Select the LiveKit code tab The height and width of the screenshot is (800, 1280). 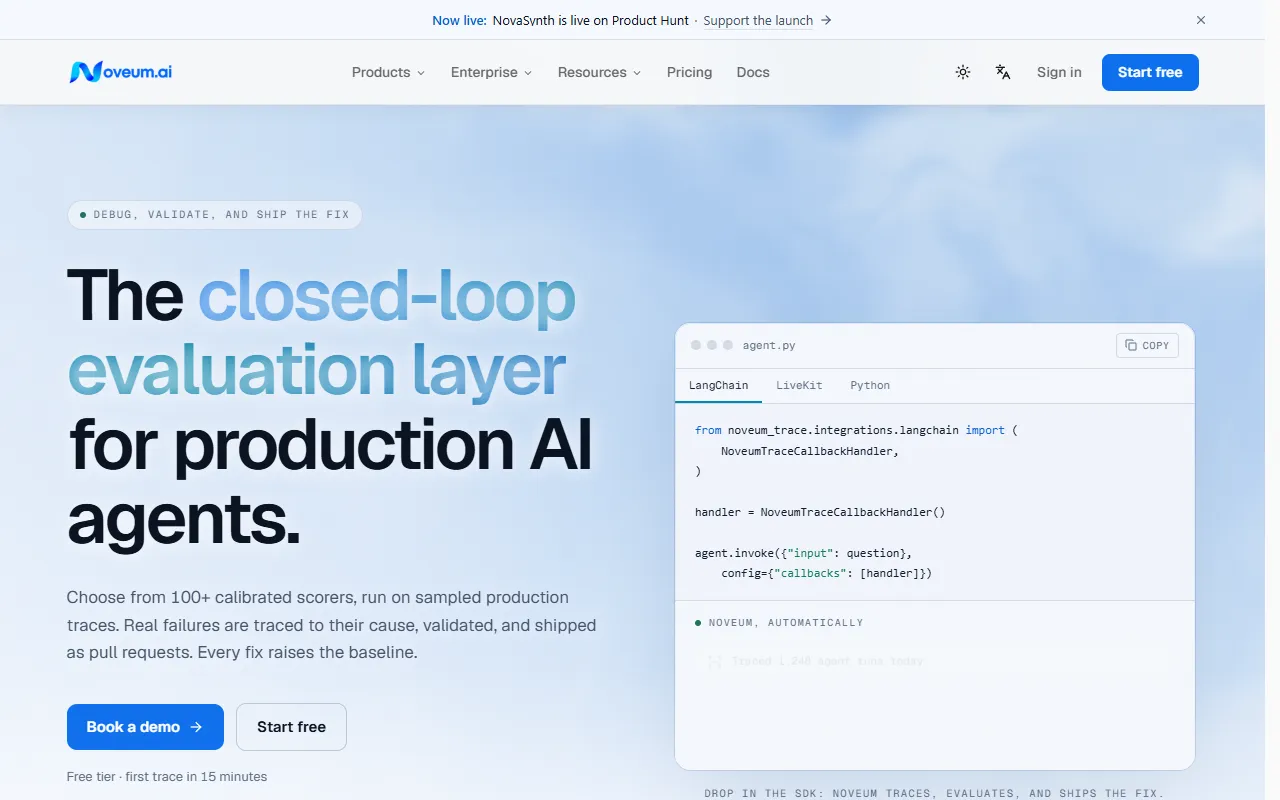(799, 385)
